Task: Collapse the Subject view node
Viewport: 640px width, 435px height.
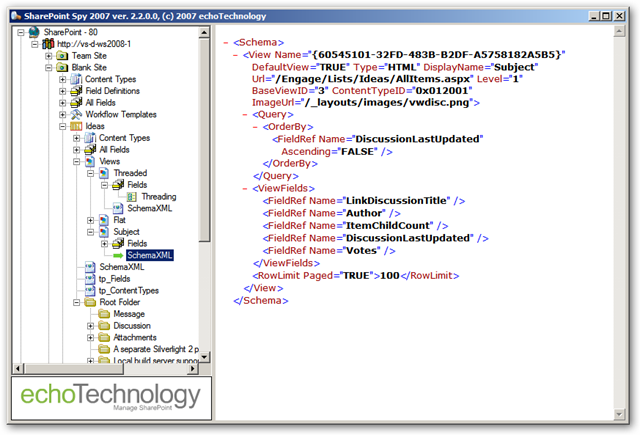Action: 90,232
